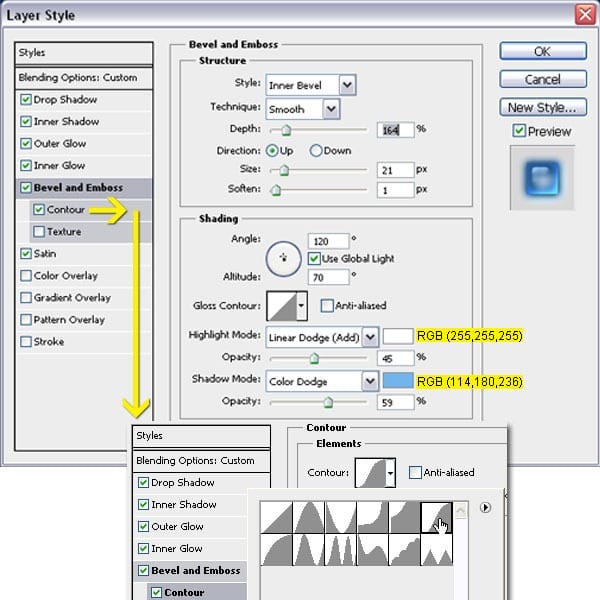Enable Anti-aliased in the Contour Elements section

pyautogui.click(x=415, y=473)
